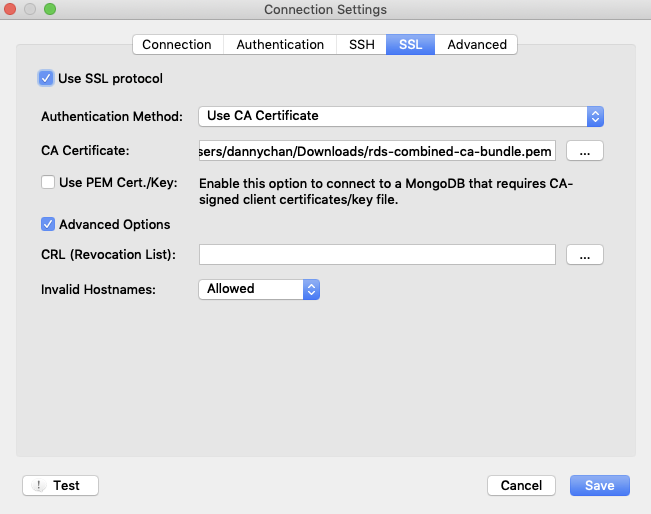The image size is (651, 514).
Task: Go to the Advanced tab
Action: (477, 44)
